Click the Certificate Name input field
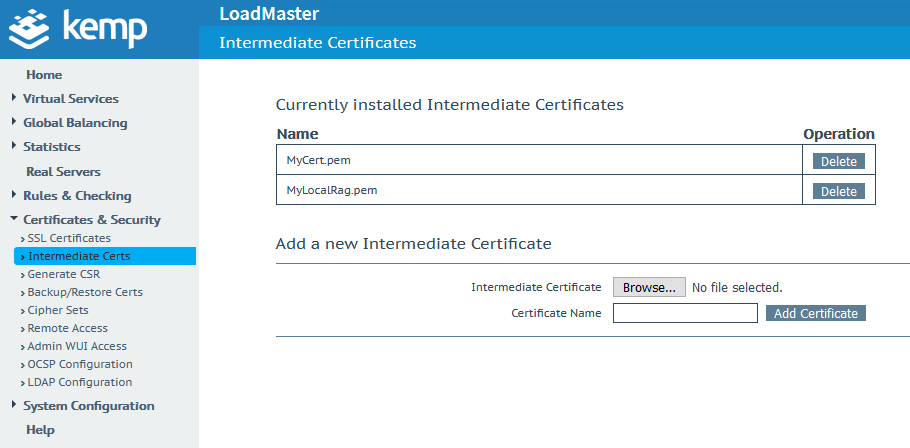This screenshot has height=448, width=910. point(685,313)
